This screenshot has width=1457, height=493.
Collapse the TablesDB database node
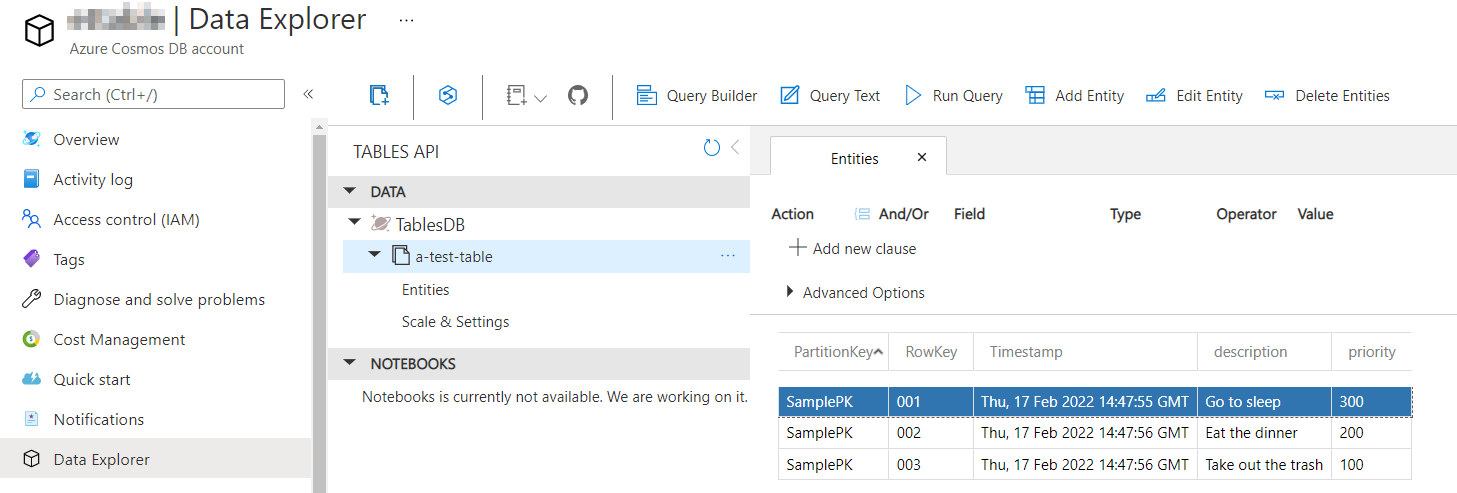355,224
